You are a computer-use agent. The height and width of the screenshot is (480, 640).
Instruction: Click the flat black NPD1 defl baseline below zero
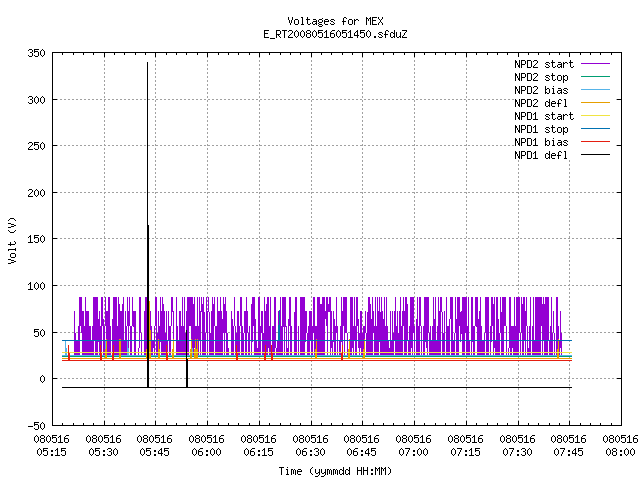[x=317, y=387]
